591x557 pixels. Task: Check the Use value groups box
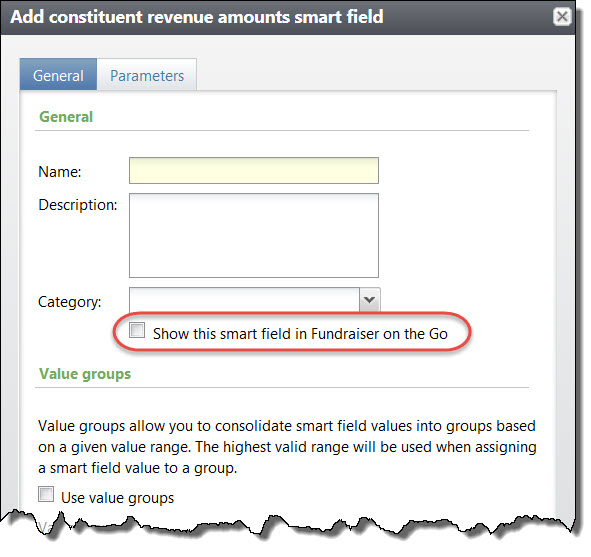click(x=46, y=494)
